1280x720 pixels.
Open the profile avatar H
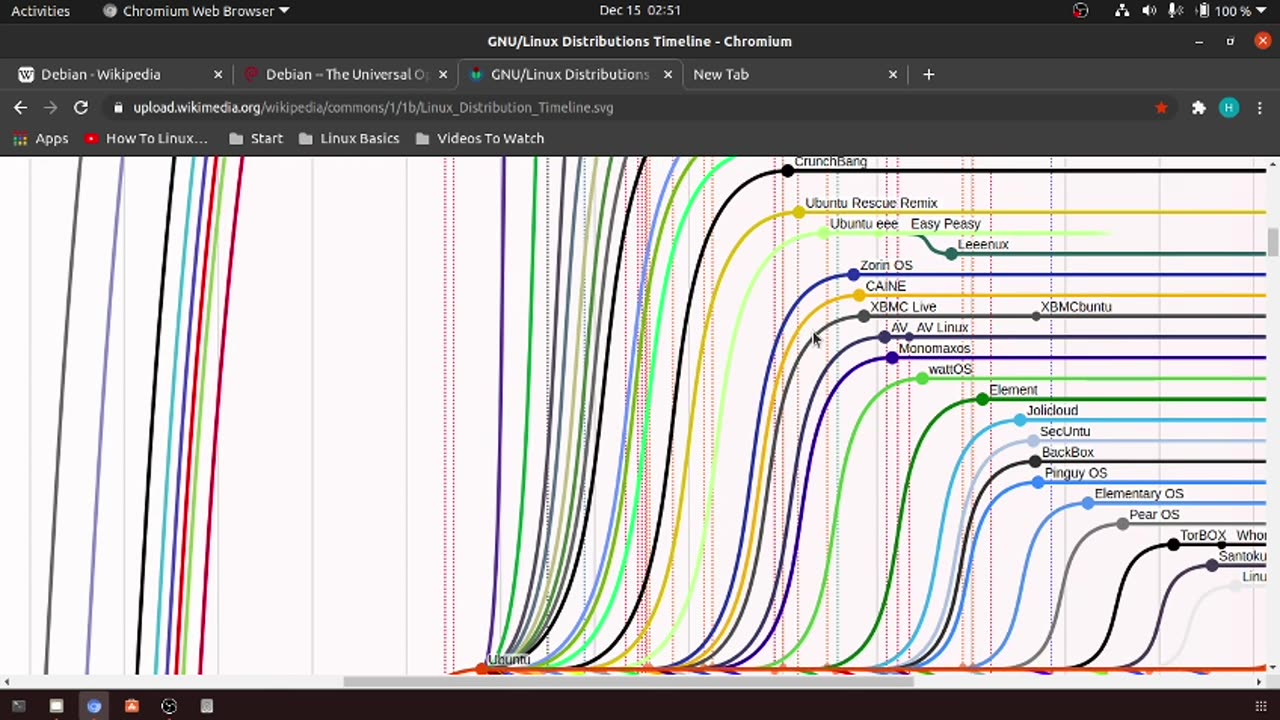pyautogui.click(x=1229, y=107)
